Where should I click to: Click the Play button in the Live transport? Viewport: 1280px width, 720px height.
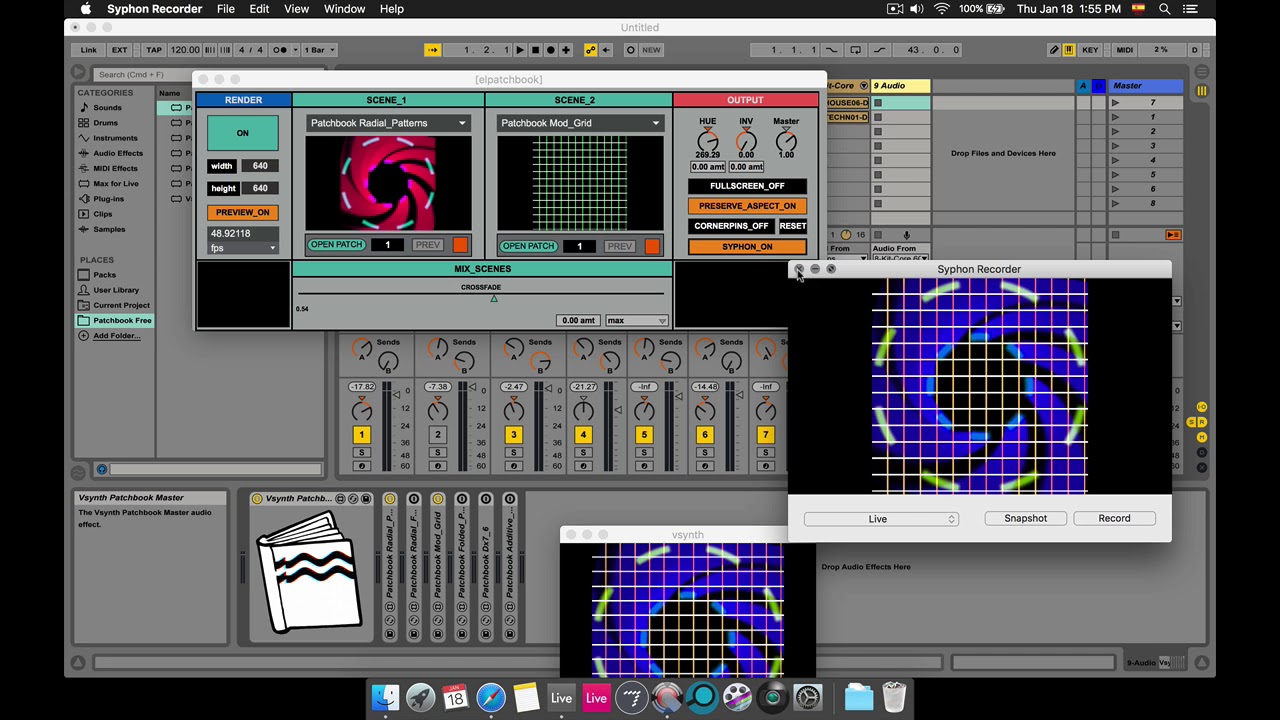[x=519, y=50]
